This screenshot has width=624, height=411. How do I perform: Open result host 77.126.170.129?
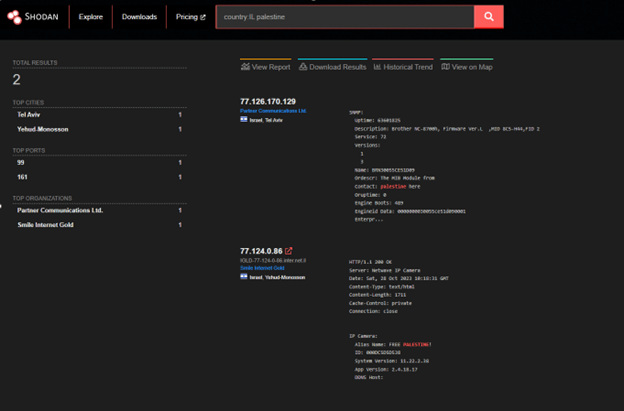click(x=268, y=102)
